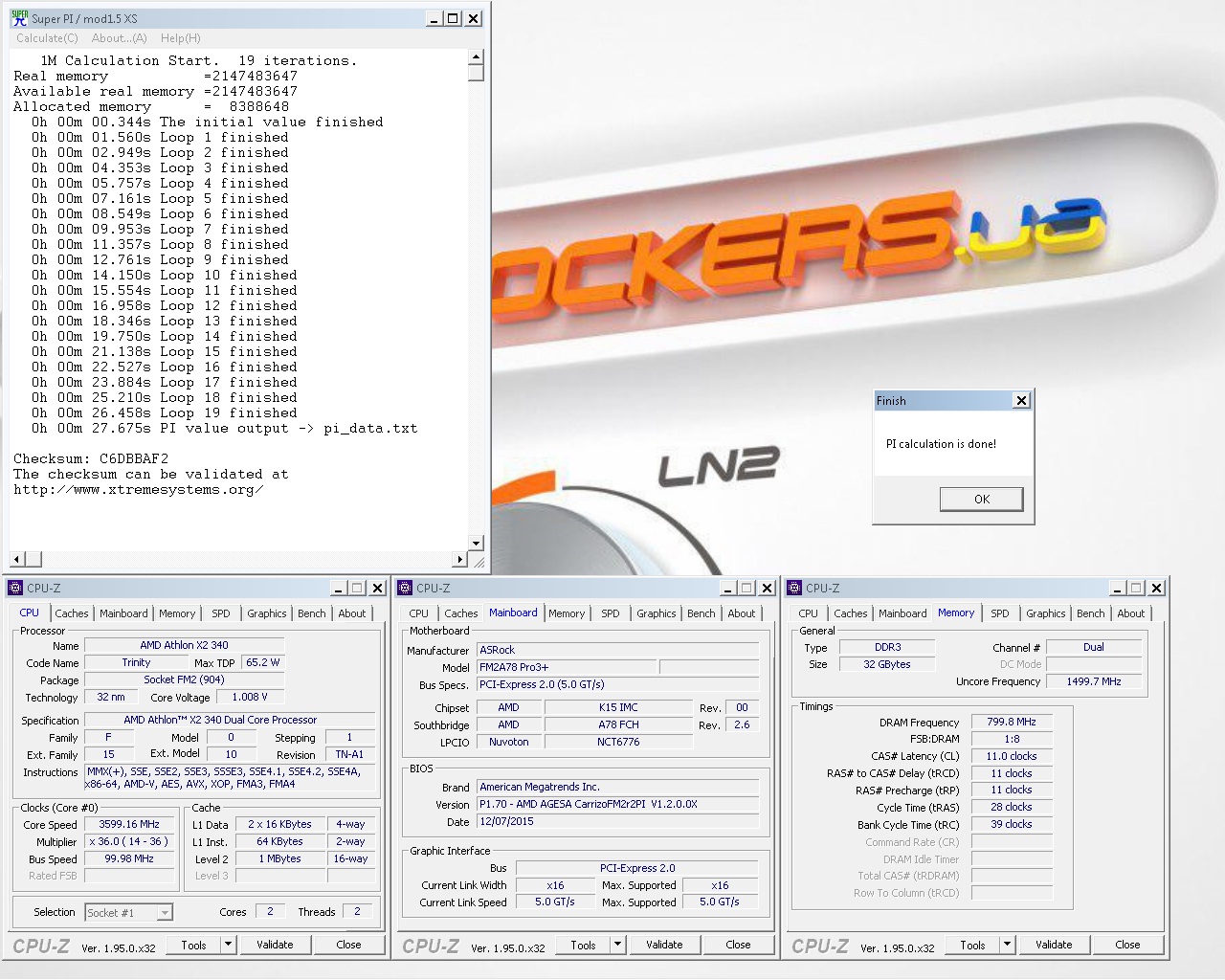The height and width of the screenshot is (980, 1225).
Task: Close the right CPU-Z Memory window
Action: point(1156,588)
